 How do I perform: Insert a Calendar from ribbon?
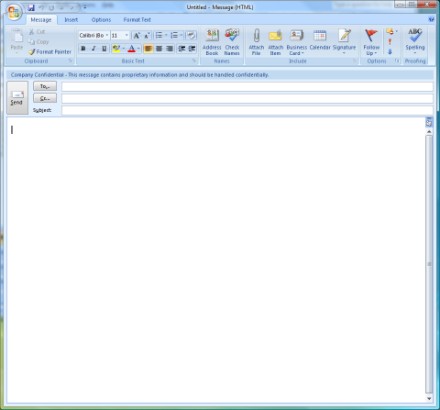320,40
